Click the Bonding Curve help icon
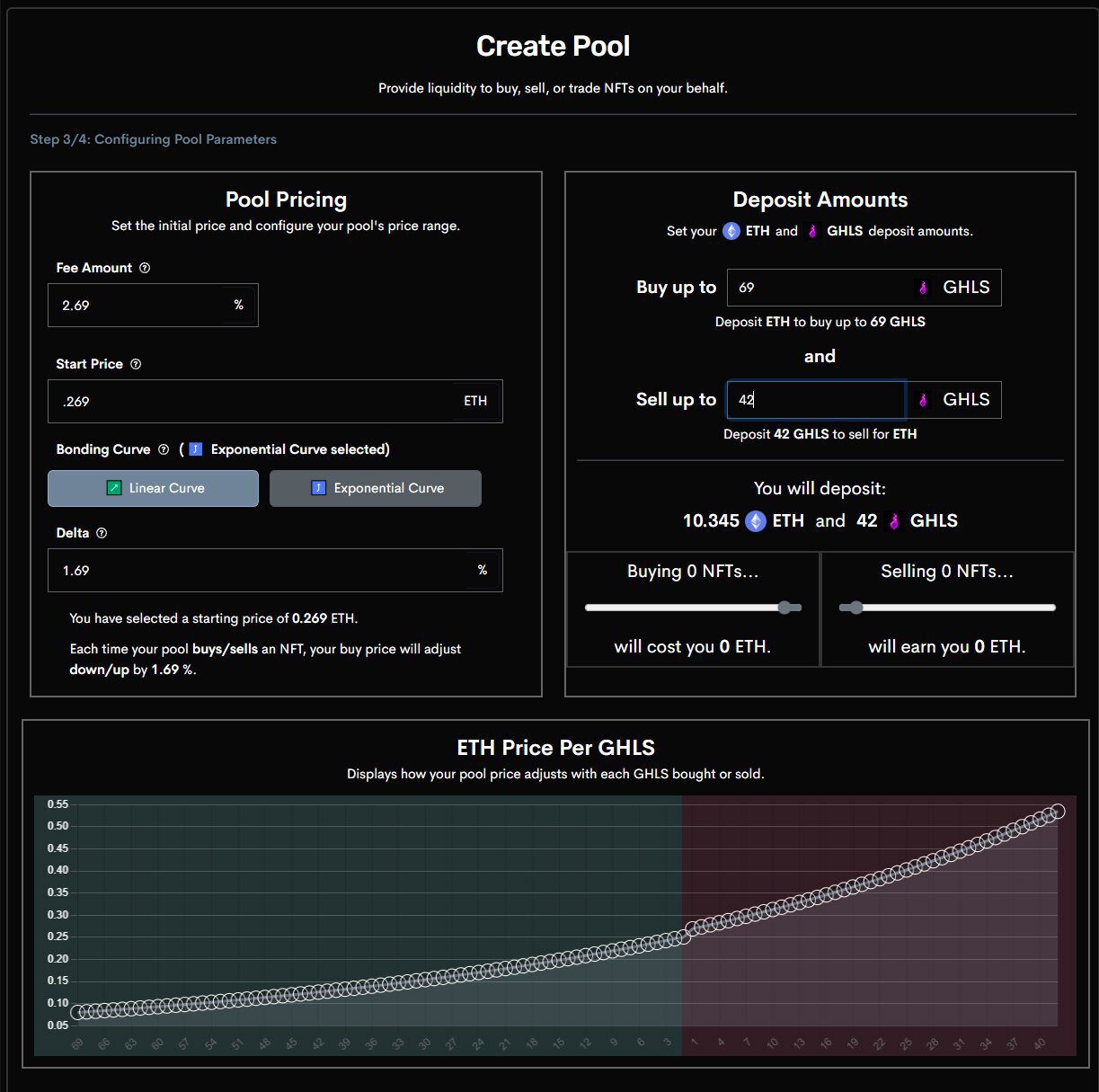The width and height of the screenshot is (1099, 1092). pyautogui.click(x=164, y=449)
